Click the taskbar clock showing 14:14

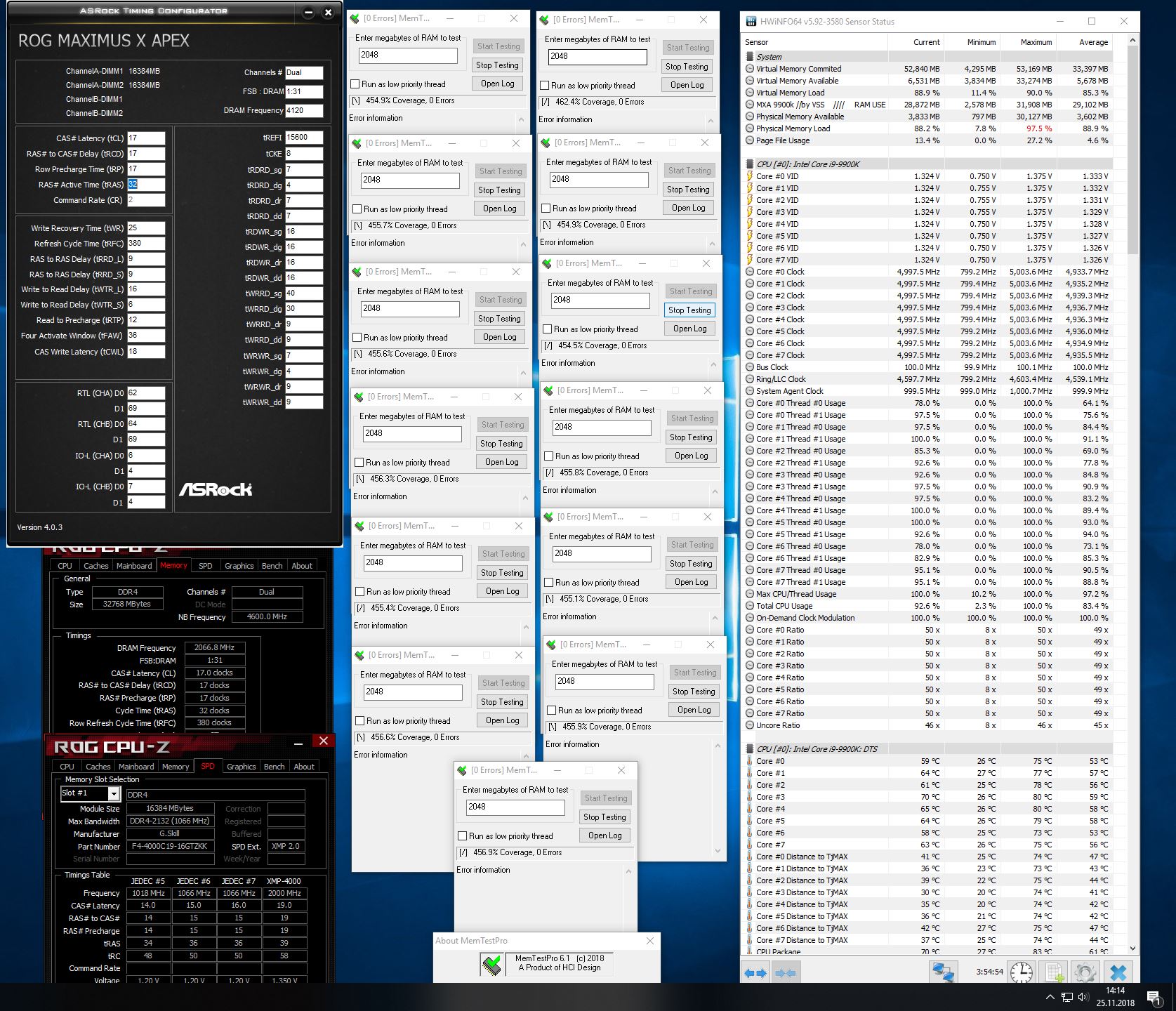(x=1115, y=990)
